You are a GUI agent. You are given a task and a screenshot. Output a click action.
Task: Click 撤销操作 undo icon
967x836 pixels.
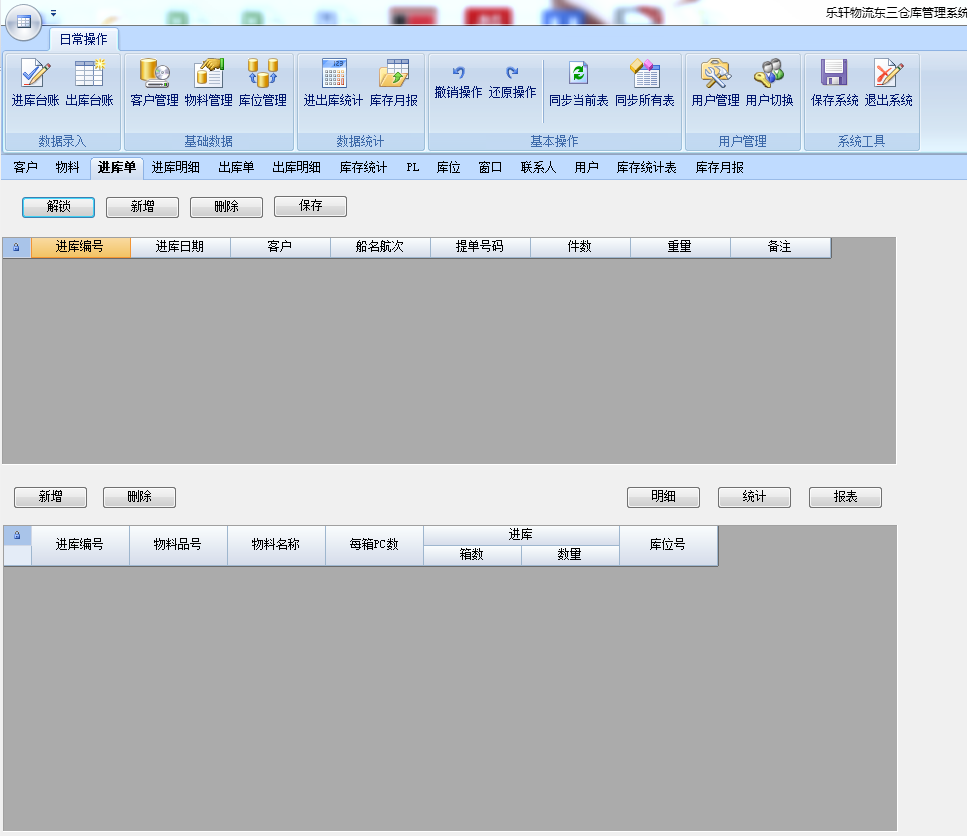pyautogui.click(x=458, y=83)
